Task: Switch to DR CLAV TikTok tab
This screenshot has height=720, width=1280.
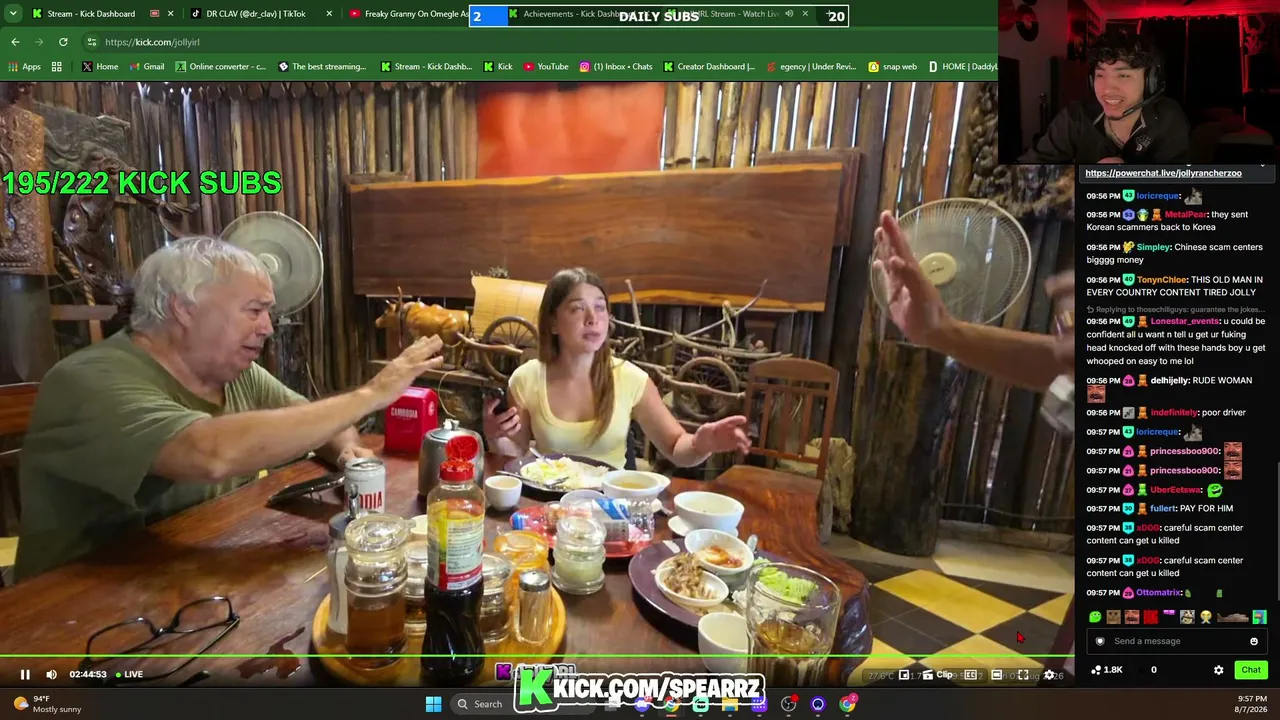Action: pyautogui.click(x=256, y=14)
